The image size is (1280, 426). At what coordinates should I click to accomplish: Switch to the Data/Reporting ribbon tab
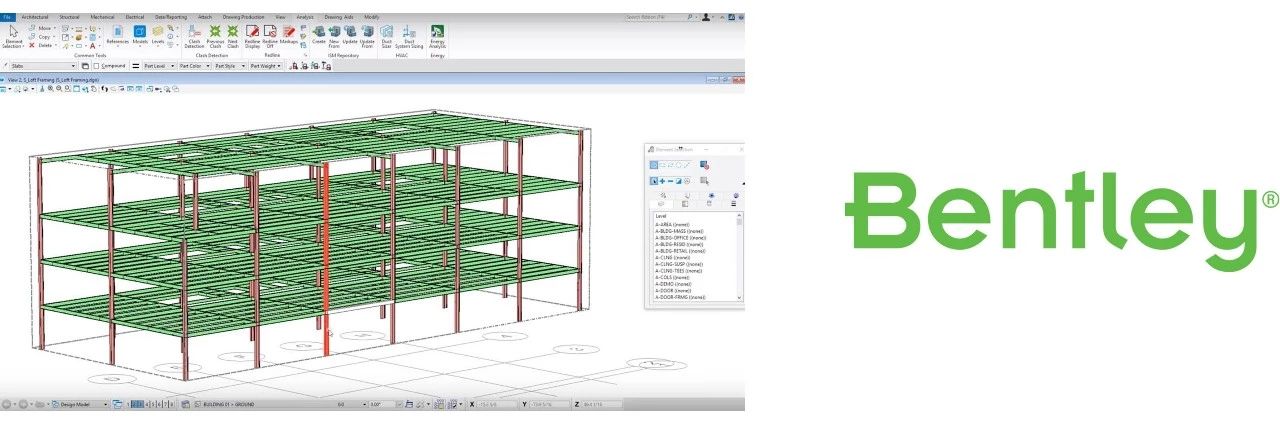point(169,17)
